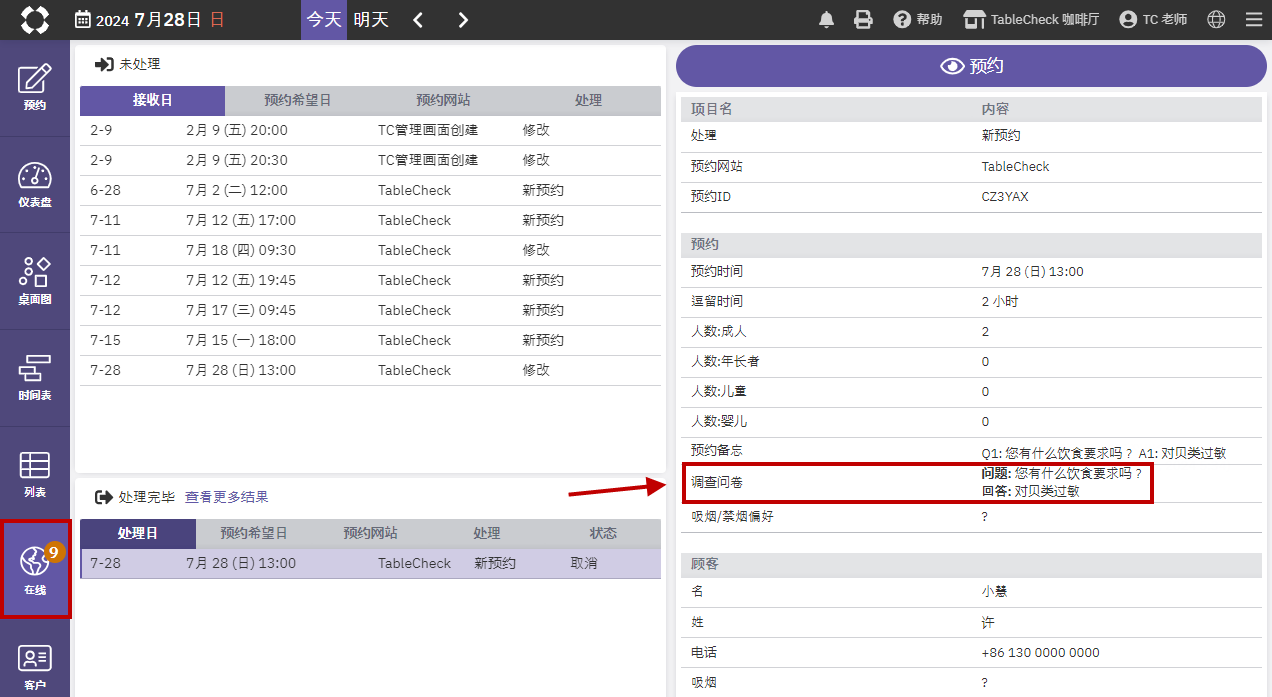Click the 预约 eye header button
The width and height of the screenshot is (1272, 697).
[x=971, y=66]
